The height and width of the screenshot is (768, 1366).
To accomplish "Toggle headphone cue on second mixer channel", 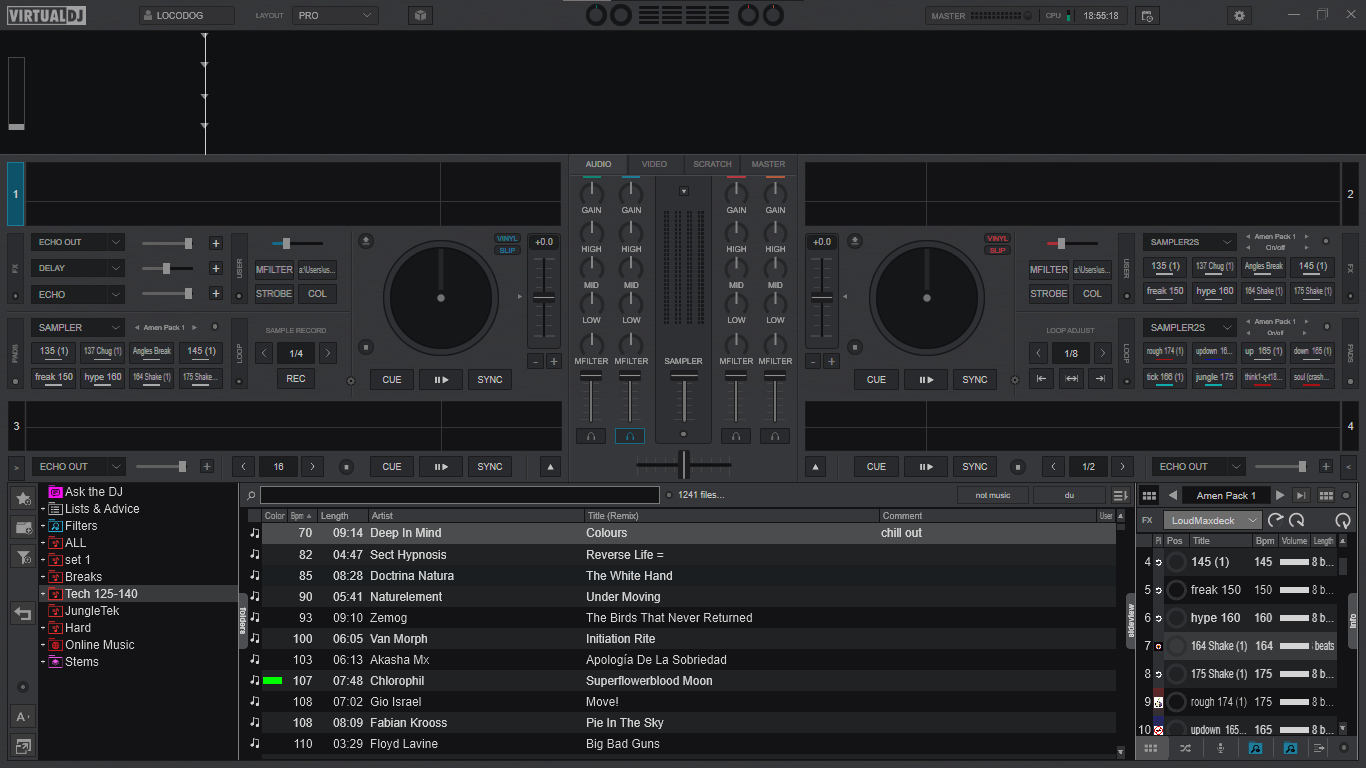I will coord(630,436).
